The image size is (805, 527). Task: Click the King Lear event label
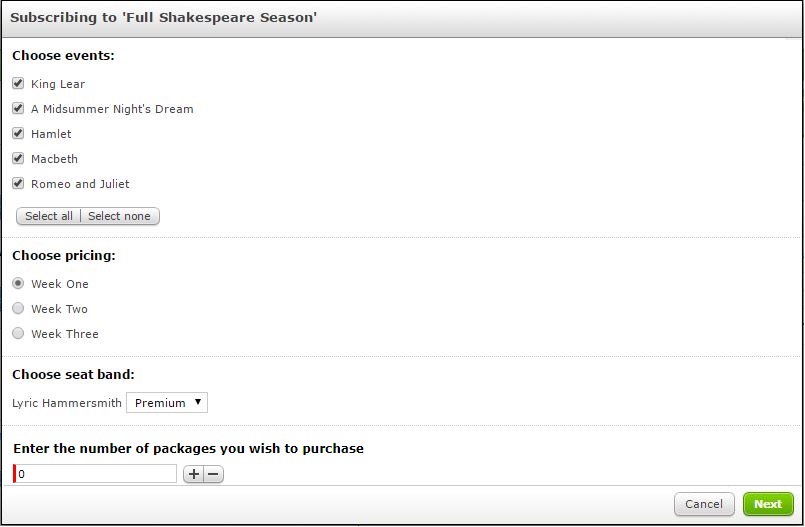tap(58, 84)
